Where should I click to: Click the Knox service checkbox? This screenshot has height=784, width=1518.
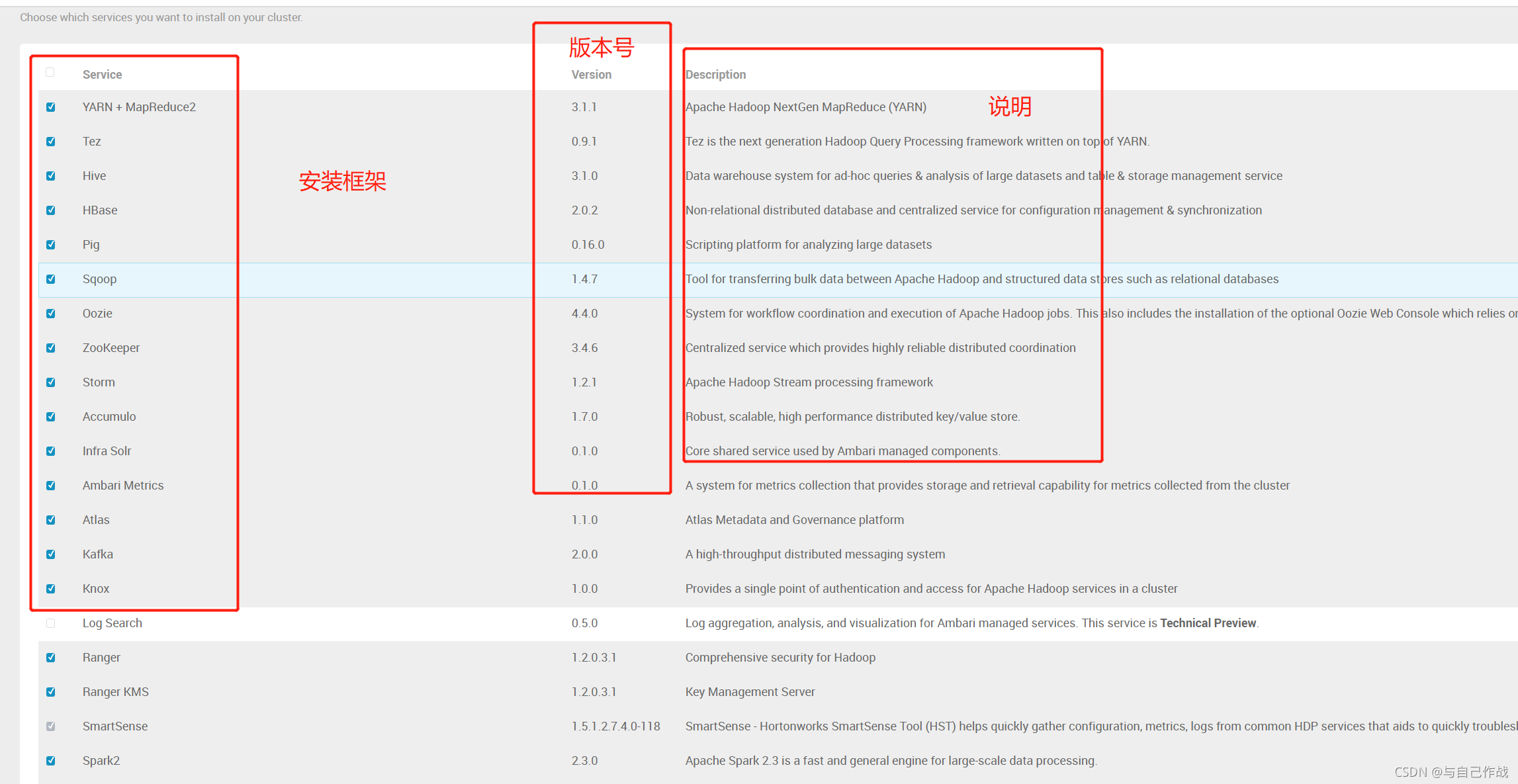pyautogui.click(x=51, y=589)
